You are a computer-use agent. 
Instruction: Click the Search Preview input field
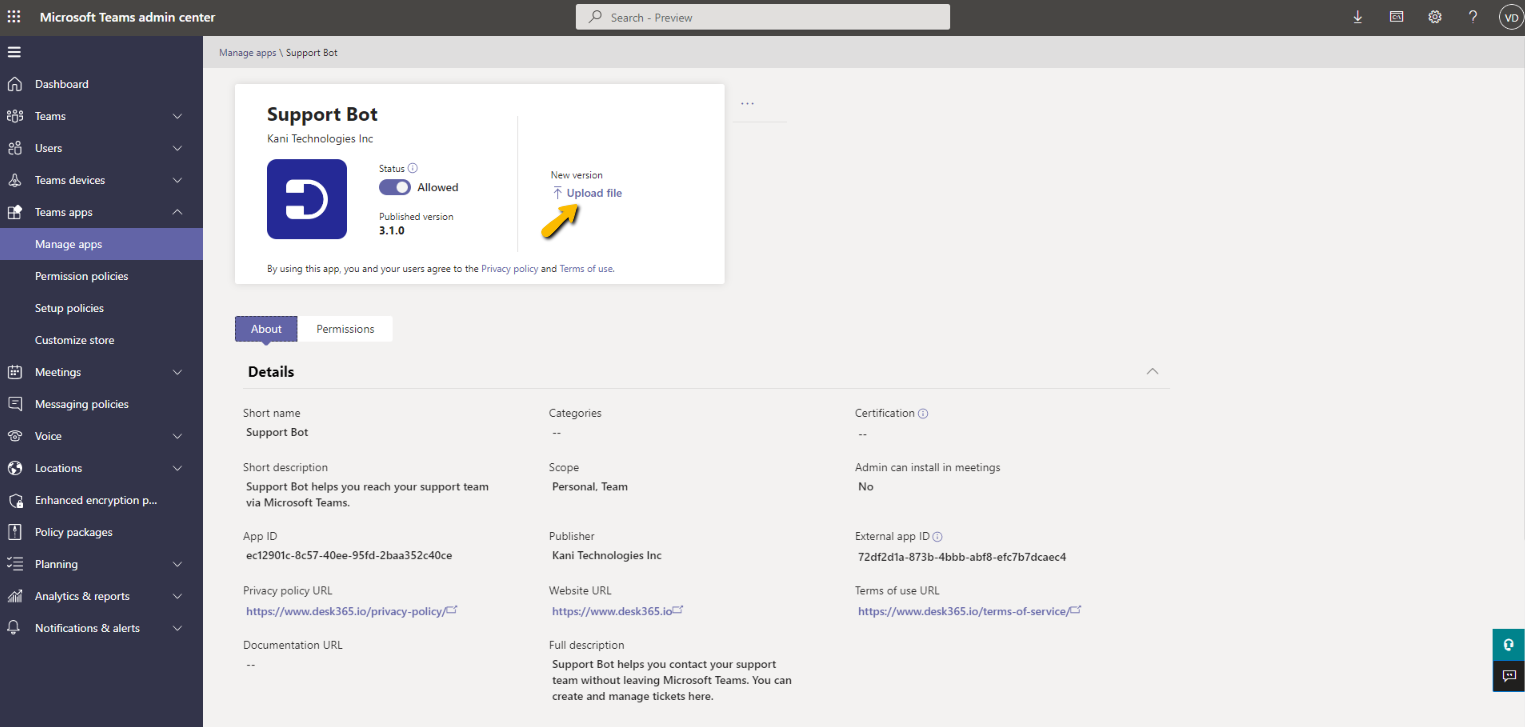[x=762, y=16]
